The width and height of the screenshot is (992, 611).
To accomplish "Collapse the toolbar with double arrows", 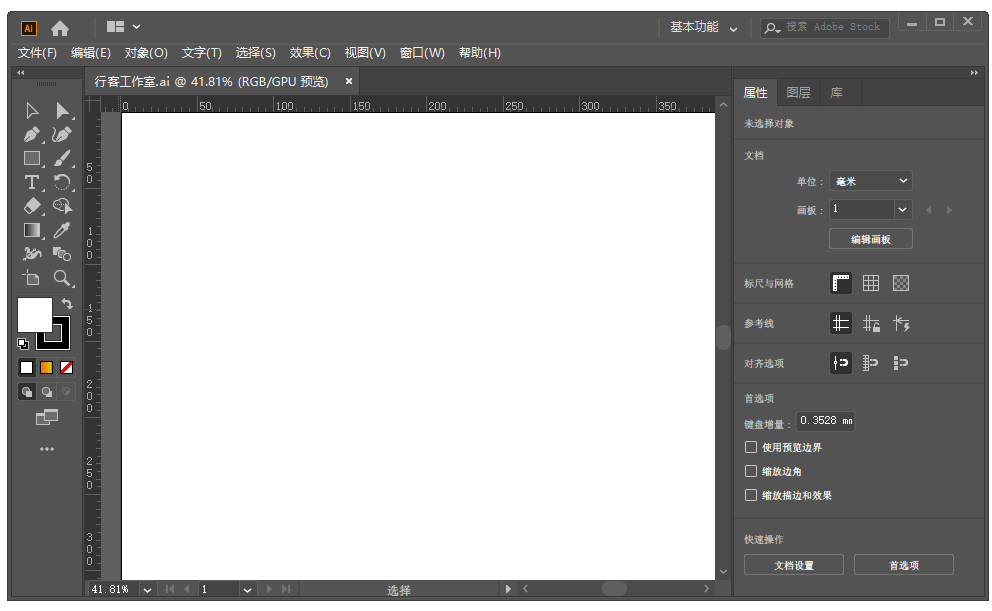I will point(21,73).
